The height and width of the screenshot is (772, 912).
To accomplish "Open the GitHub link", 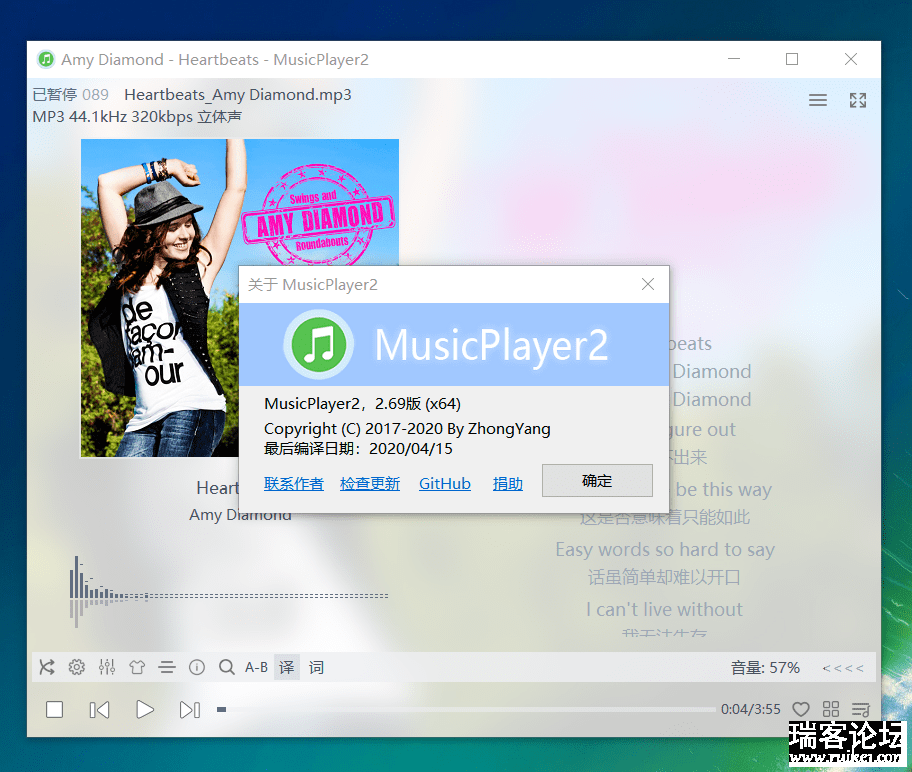I will pyautogui.click(x=445, y=483).
